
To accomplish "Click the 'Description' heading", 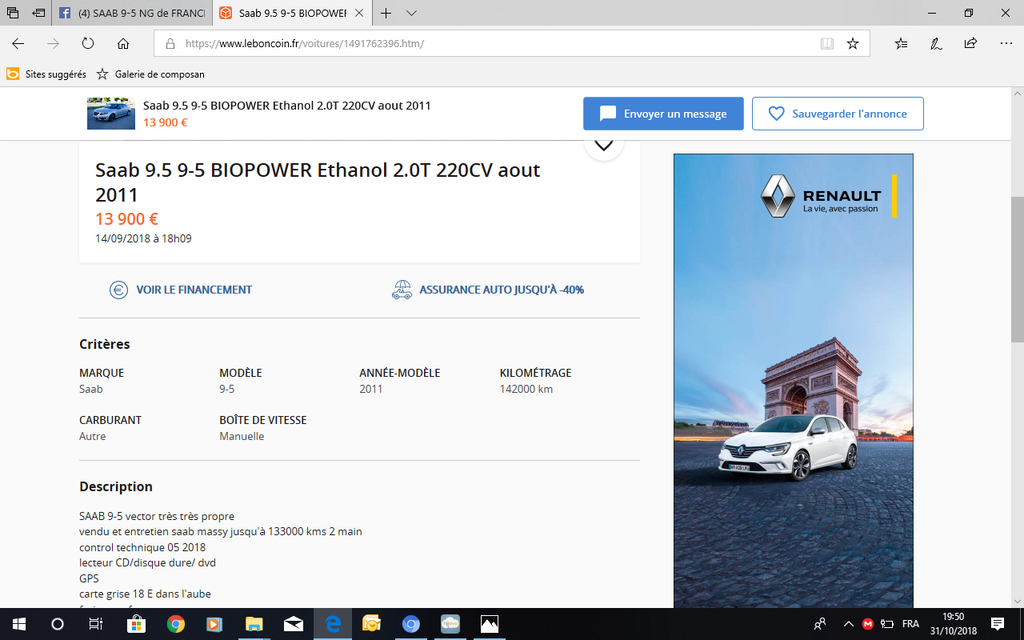I will pos(116,487).
